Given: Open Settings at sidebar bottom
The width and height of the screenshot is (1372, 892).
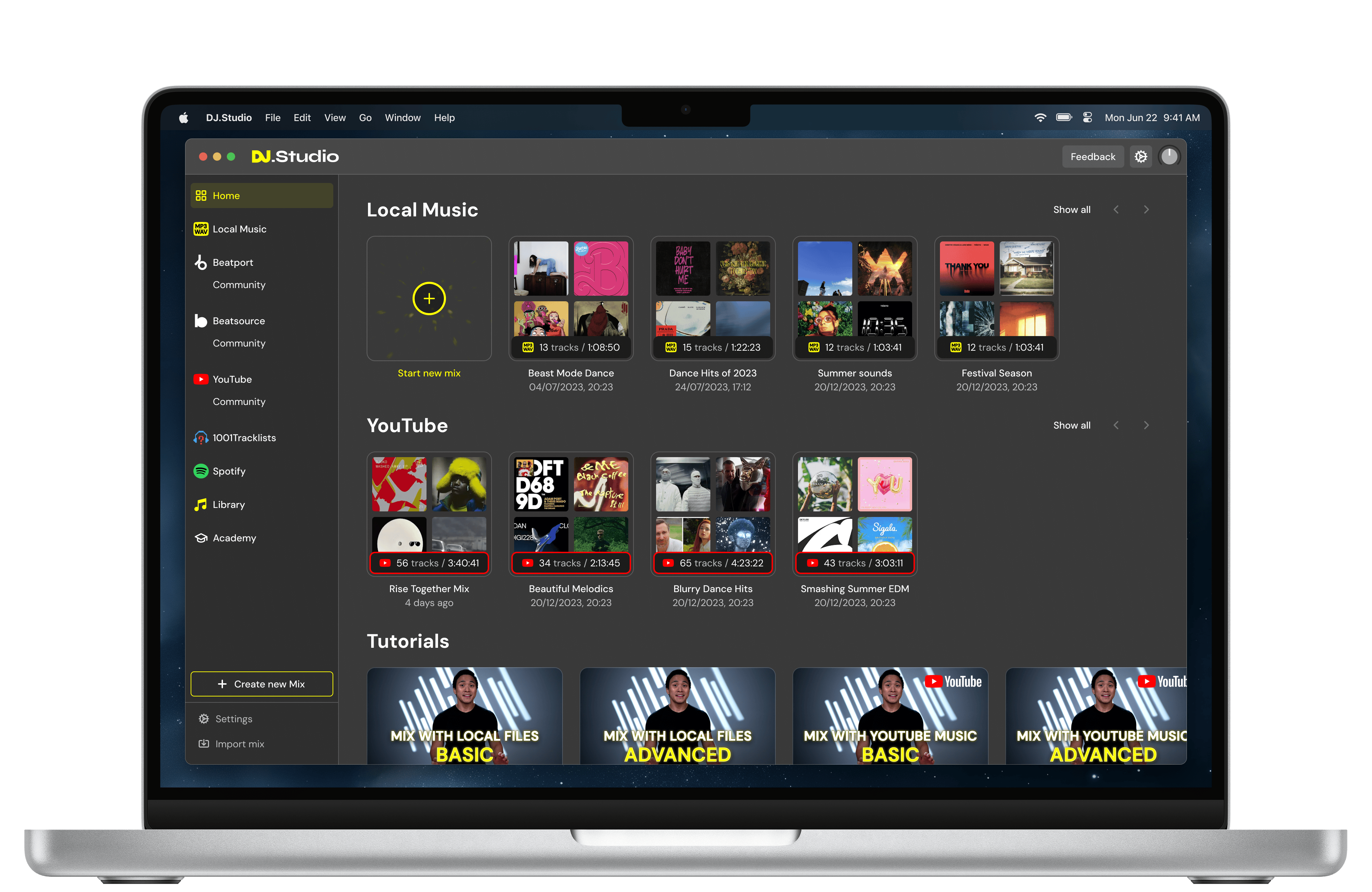Looking at the screenshot, I should 226,719.
